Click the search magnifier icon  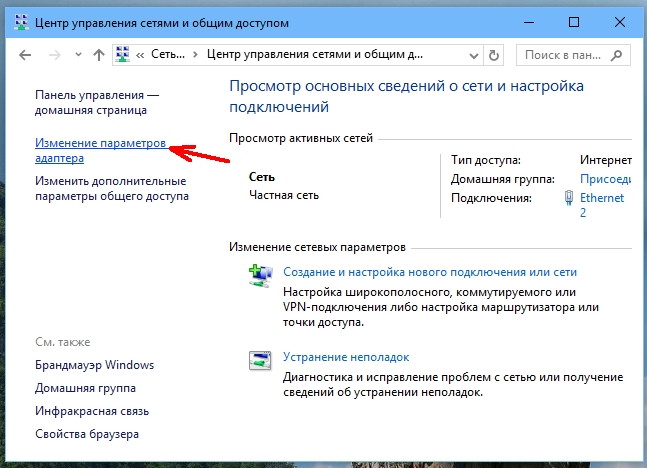[x=616, y=55]
